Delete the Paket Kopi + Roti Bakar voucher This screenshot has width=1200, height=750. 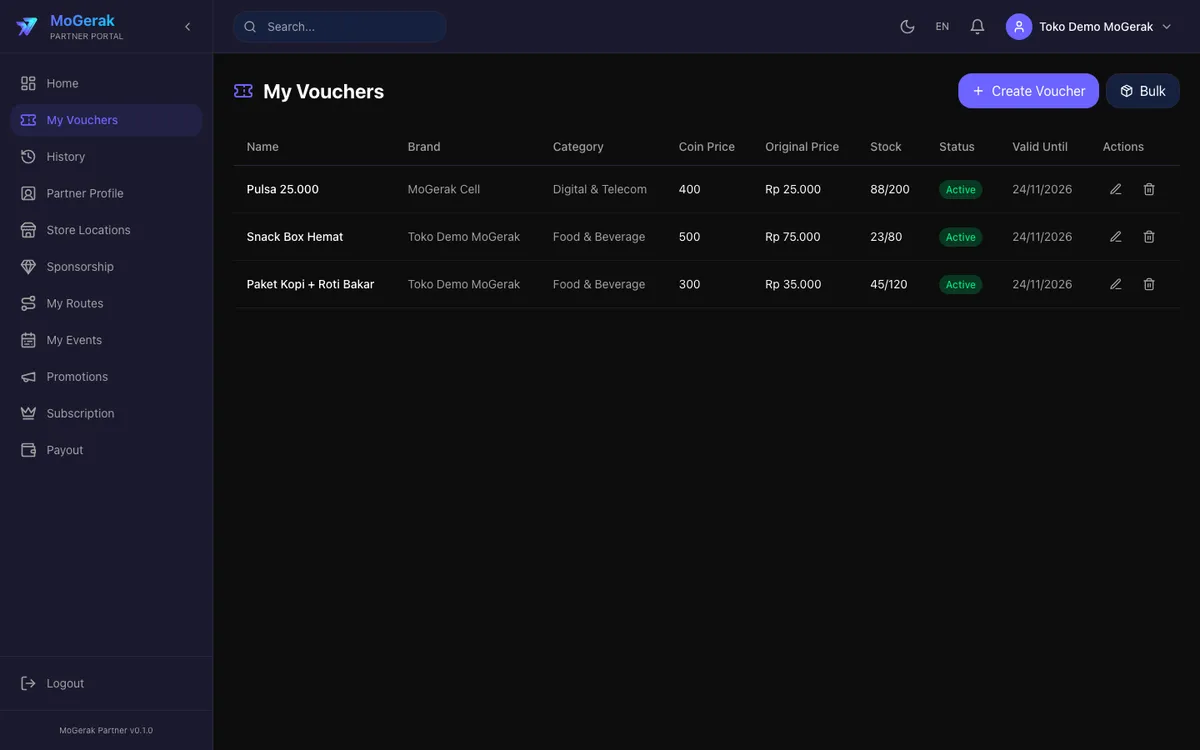click(1149, 284)
